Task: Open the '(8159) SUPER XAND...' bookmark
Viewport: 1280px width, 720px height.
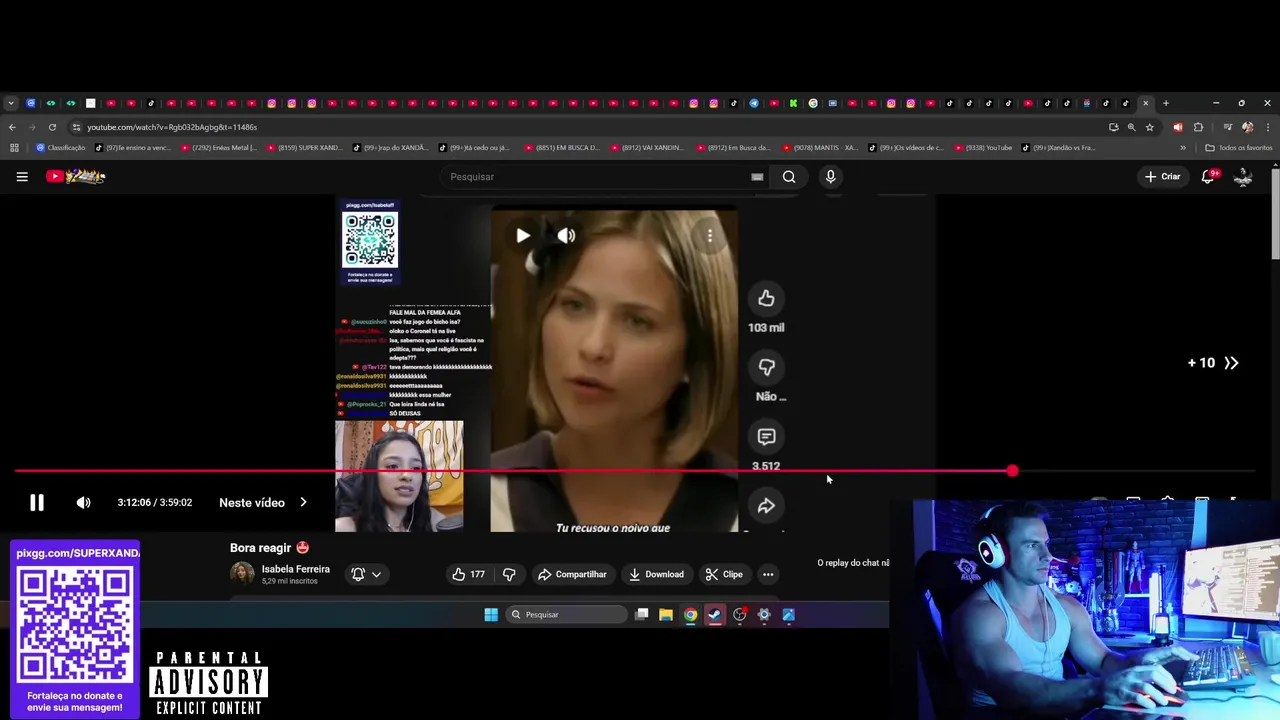Action: click(304, 148)
